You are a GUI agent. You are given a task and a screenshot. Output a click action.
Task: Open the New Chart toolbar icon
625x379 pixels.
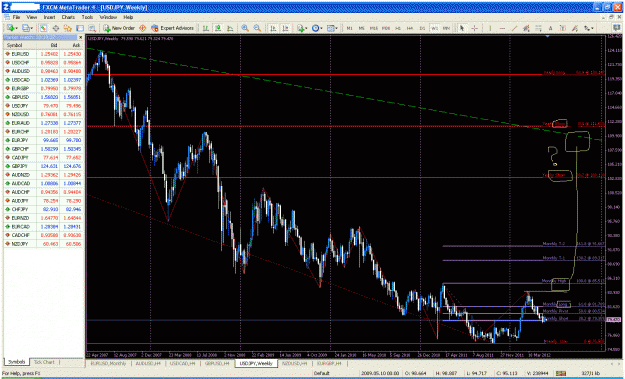(12, 28)
